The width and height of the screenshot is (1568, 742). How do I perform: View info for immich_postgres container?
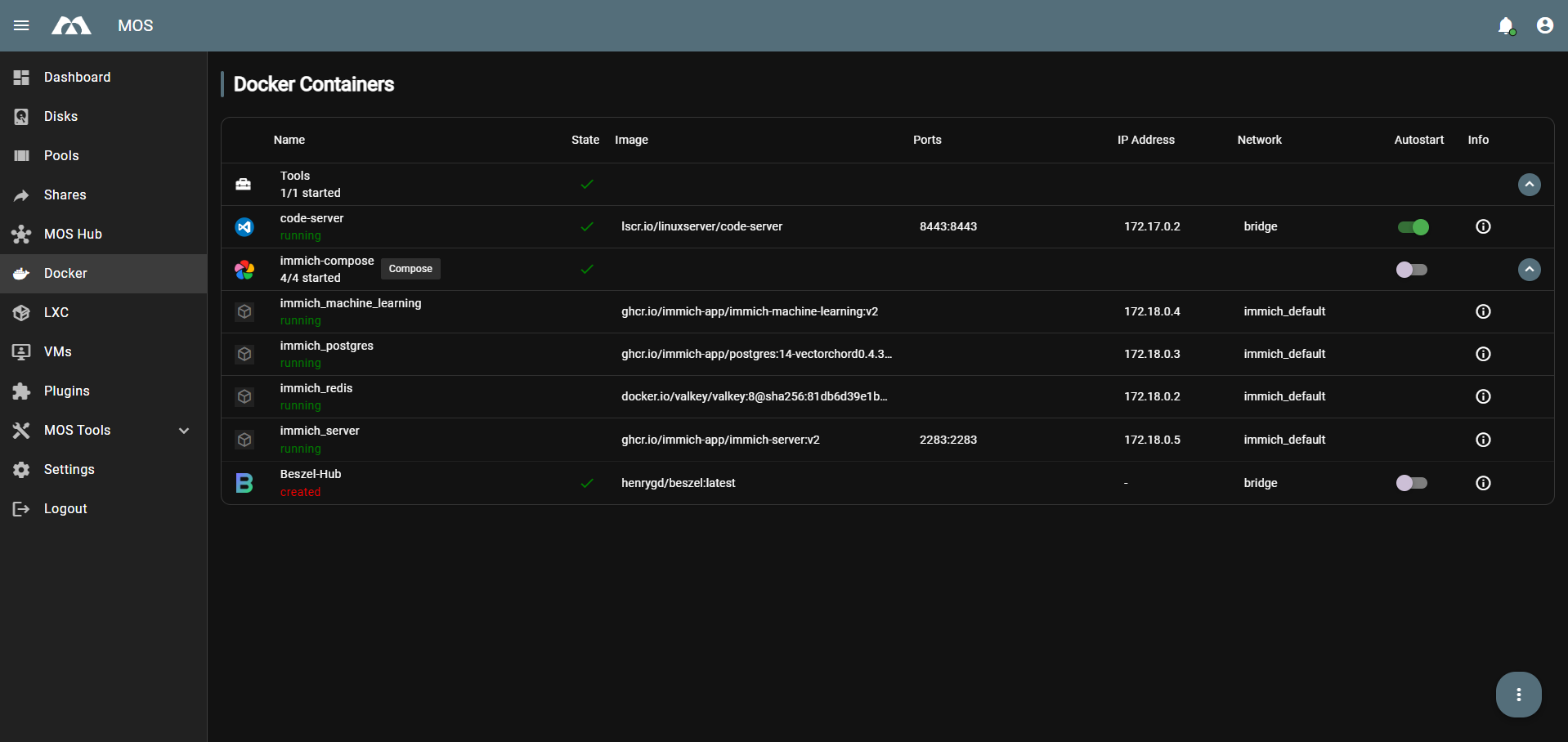(1483, 354)
